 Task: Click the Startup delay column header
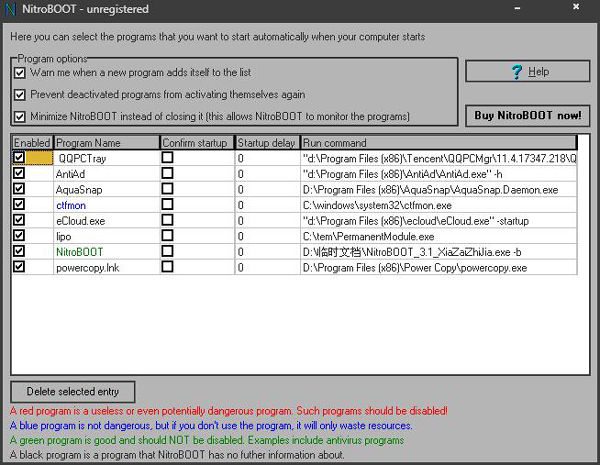pos(267,142)
